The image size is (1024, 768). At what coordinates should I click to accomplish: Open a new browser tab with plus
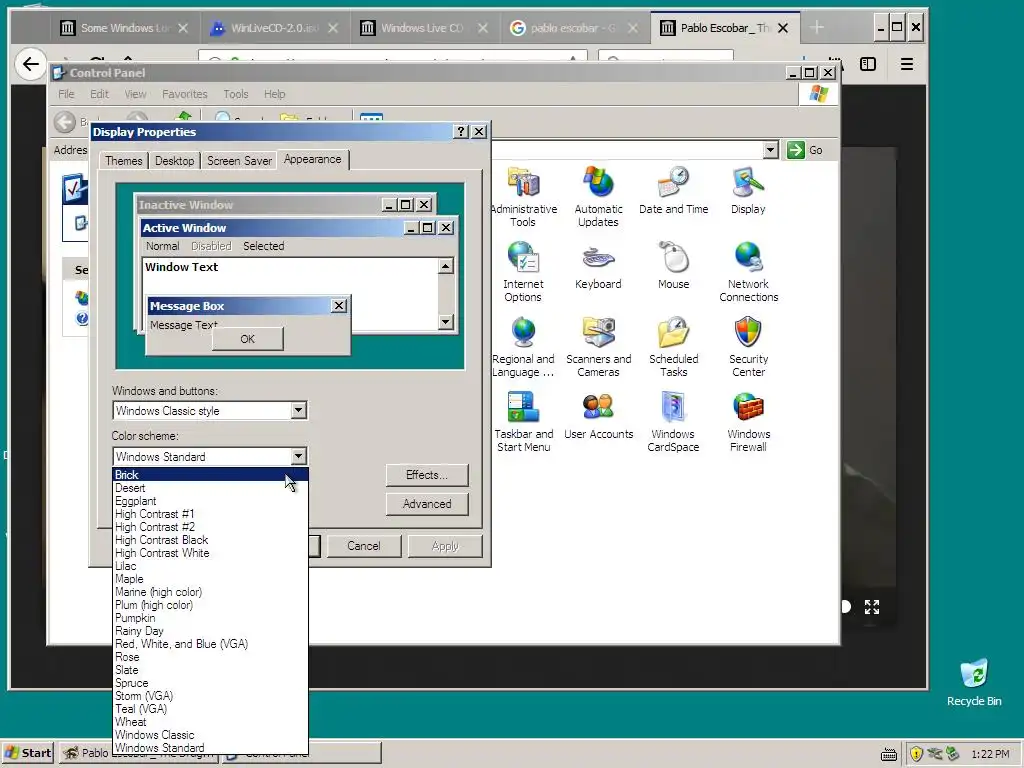click(816, 27)
